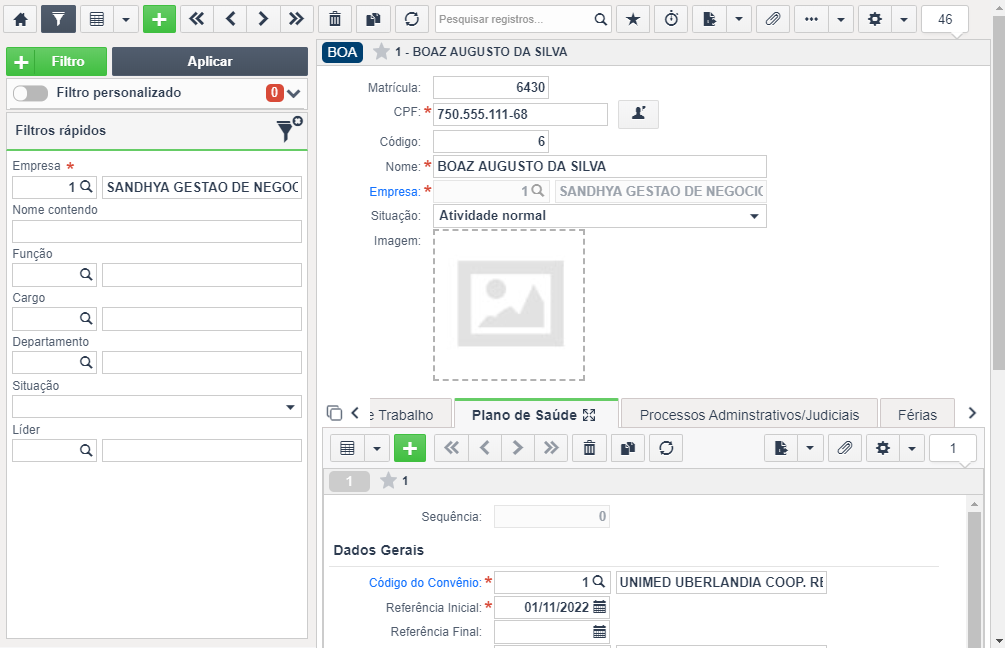The height and width of the screenshot is (648, 1005).
Task: Delete current employee record via top trash icon
Action: [335, 19]
